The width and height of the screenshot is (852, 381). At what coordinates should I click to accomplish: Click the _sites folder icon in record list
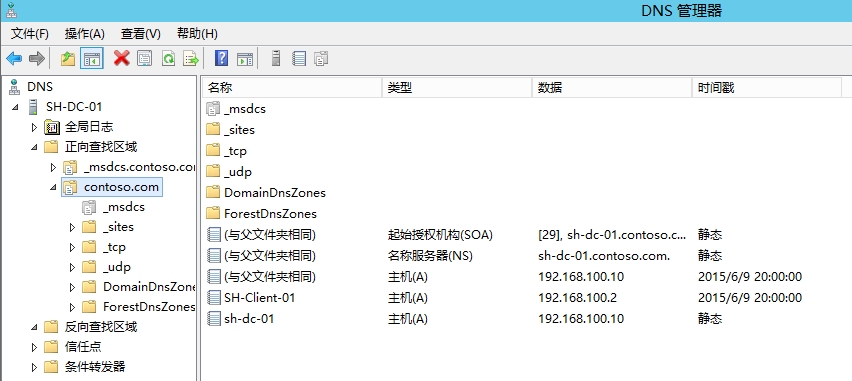pyautogui.click(x=214, y=130)
